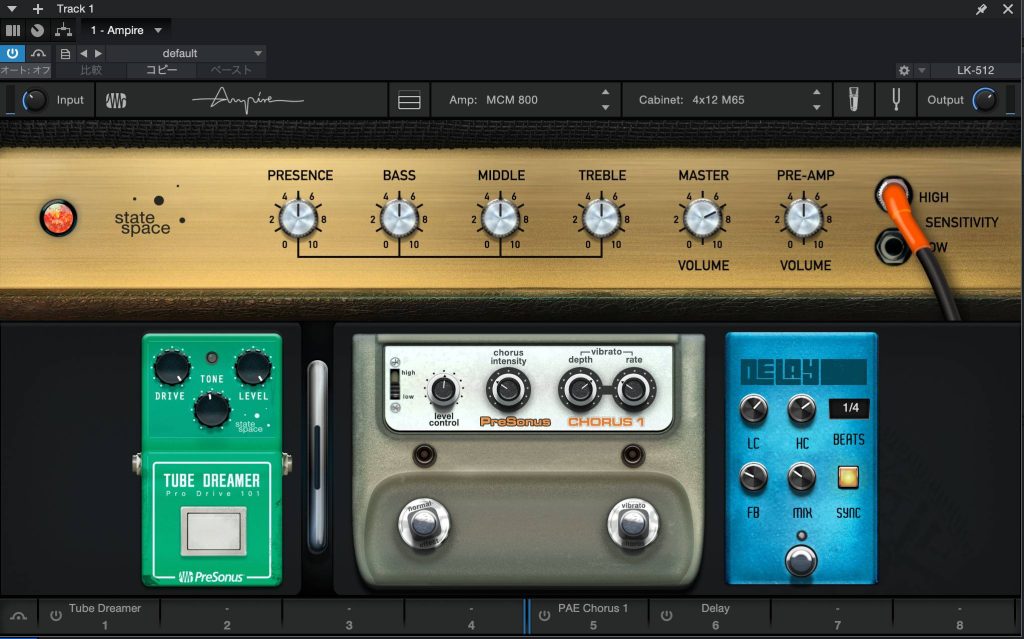Select the Delay pedal slot 6

(715, 616)
